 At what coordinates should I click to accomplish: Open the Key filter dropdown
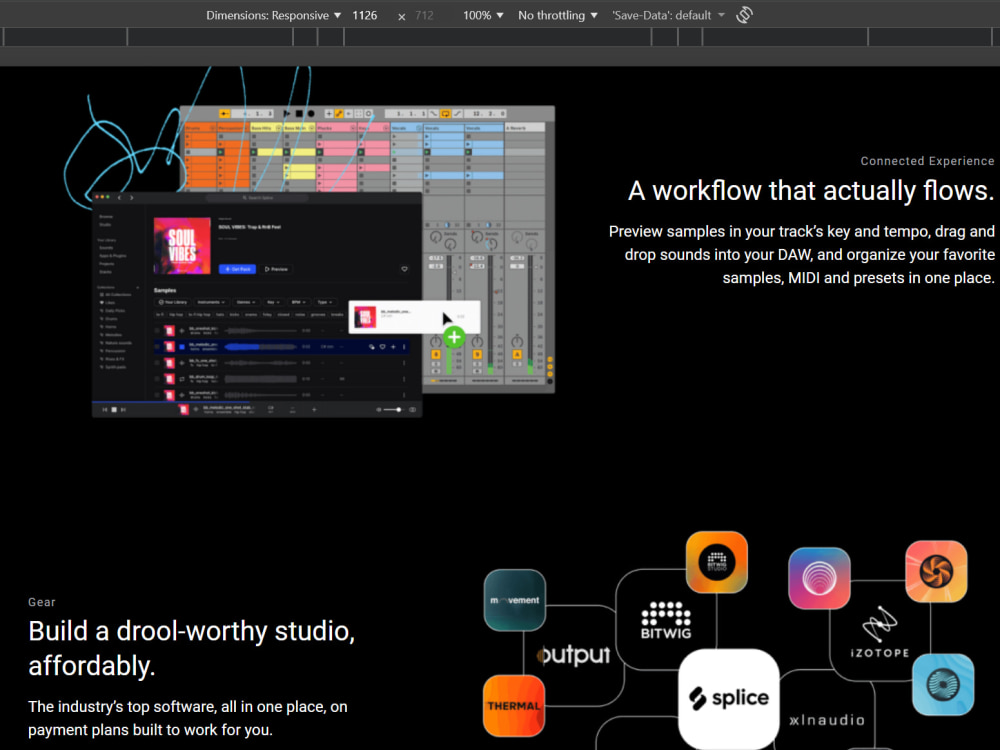pos(273,302)
